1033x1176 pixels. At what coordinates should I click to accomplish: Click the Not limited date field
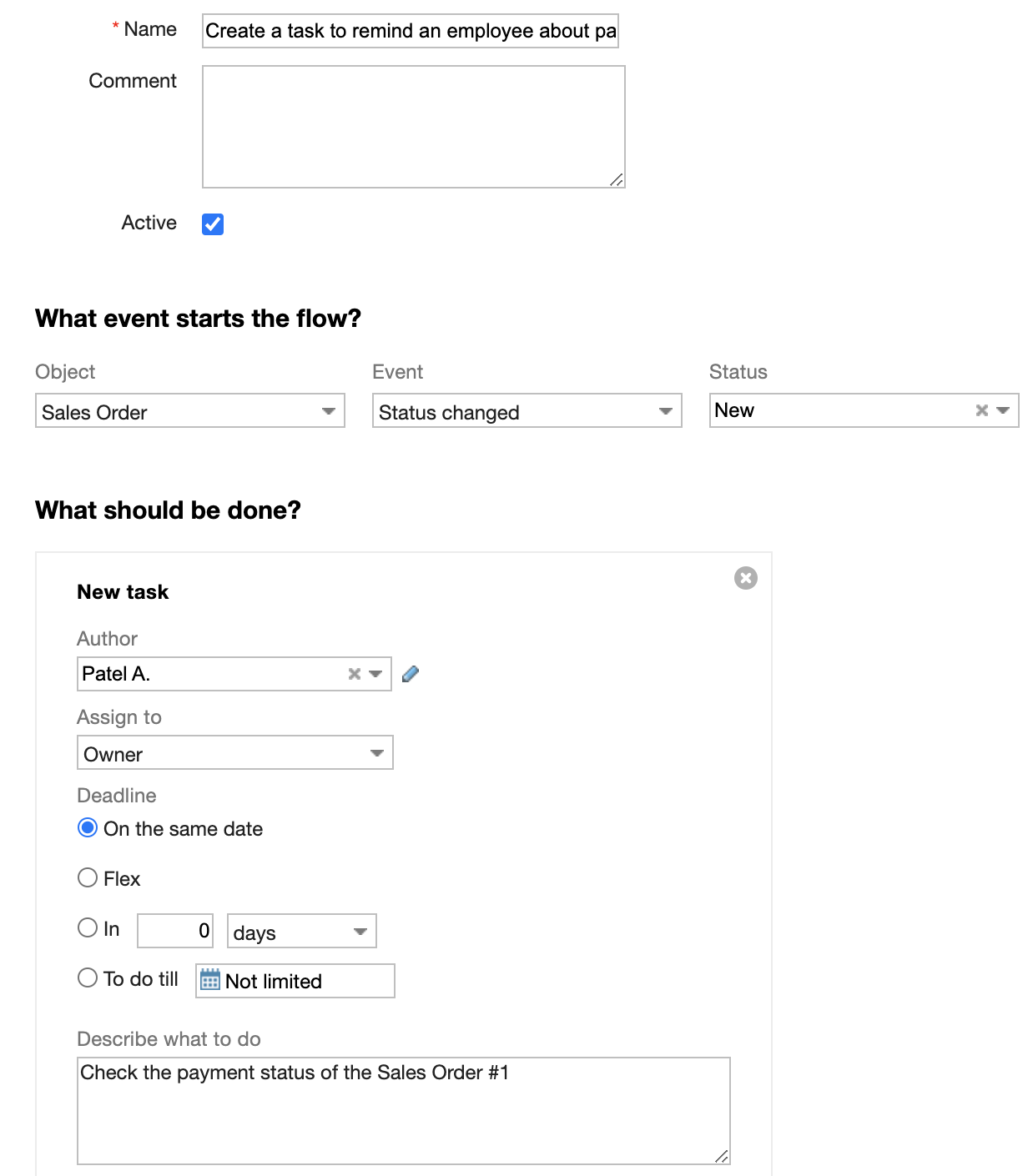pyautogui.click(x=295, y=981)
